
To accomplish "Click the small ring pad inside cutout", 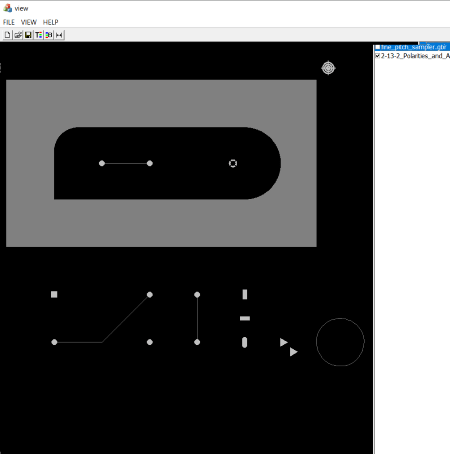I will [x=233, y=163].
